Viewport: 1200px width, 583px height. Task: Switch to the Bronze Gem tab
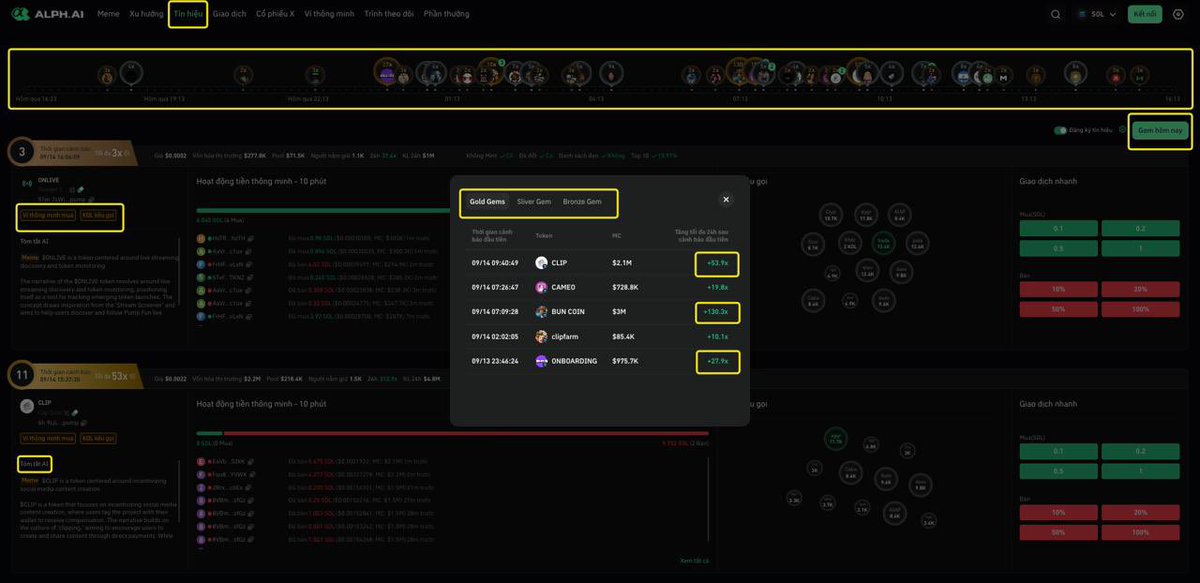pyautogui.click(x=582, y=201)
